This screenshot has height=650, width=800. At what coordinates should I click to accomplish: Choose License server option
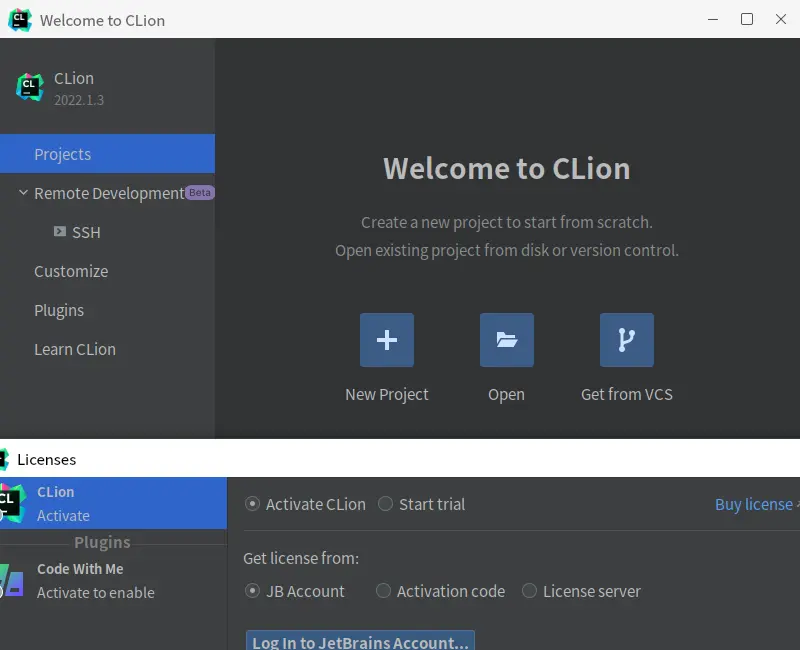[529, 591]
